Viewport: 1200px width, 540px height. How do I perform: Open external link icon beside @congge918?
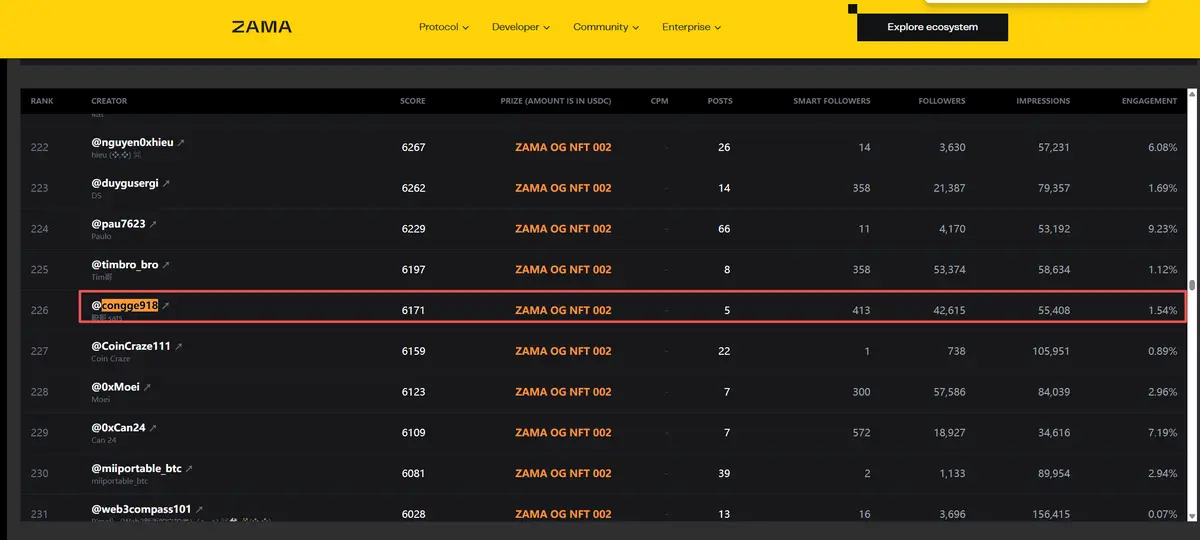click(166, 305)
